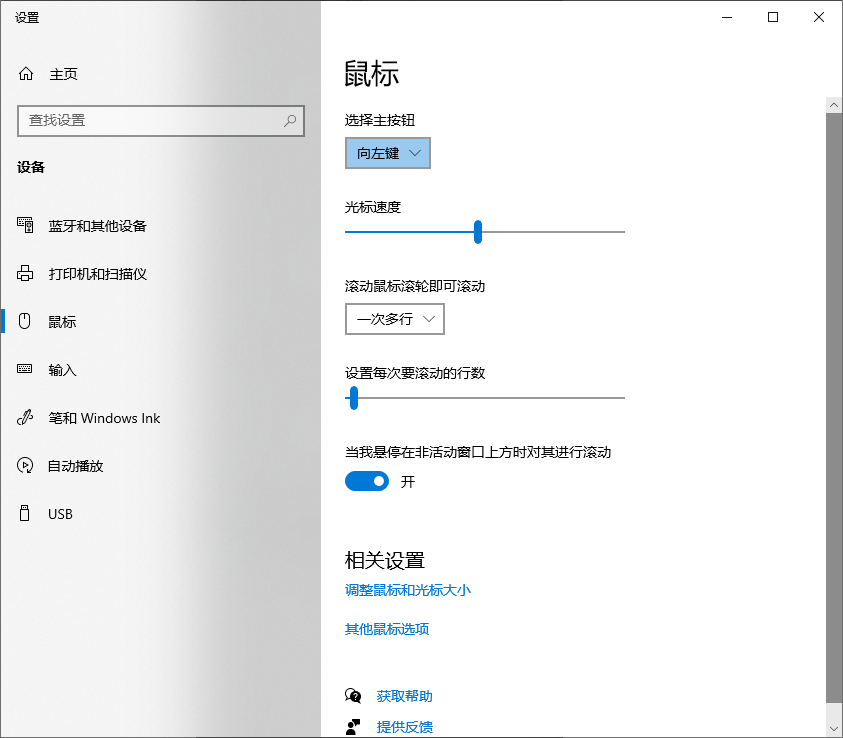Image resolution: width=843 pixels, height=738 pixels.
Task: Open 其他鼠标选项 link
Action: (x=387, y=628)
